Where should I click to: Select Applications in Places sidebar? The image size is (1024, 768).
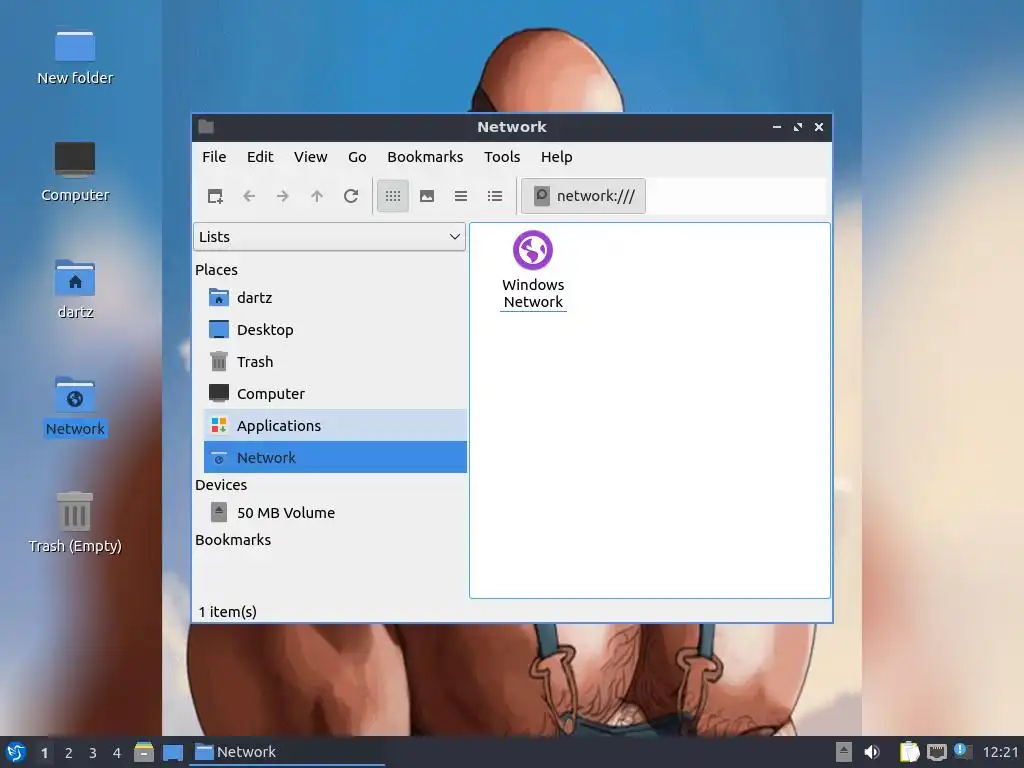coord(335,426)
